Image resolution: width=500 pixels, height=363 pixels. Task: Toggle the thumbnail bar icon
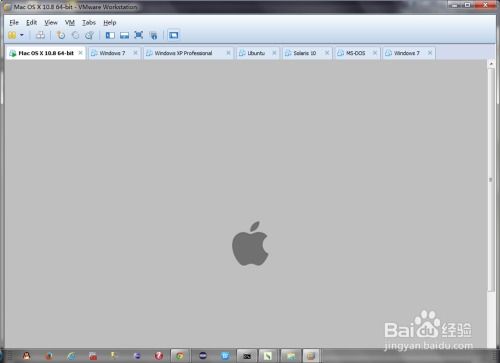(124, 35)
